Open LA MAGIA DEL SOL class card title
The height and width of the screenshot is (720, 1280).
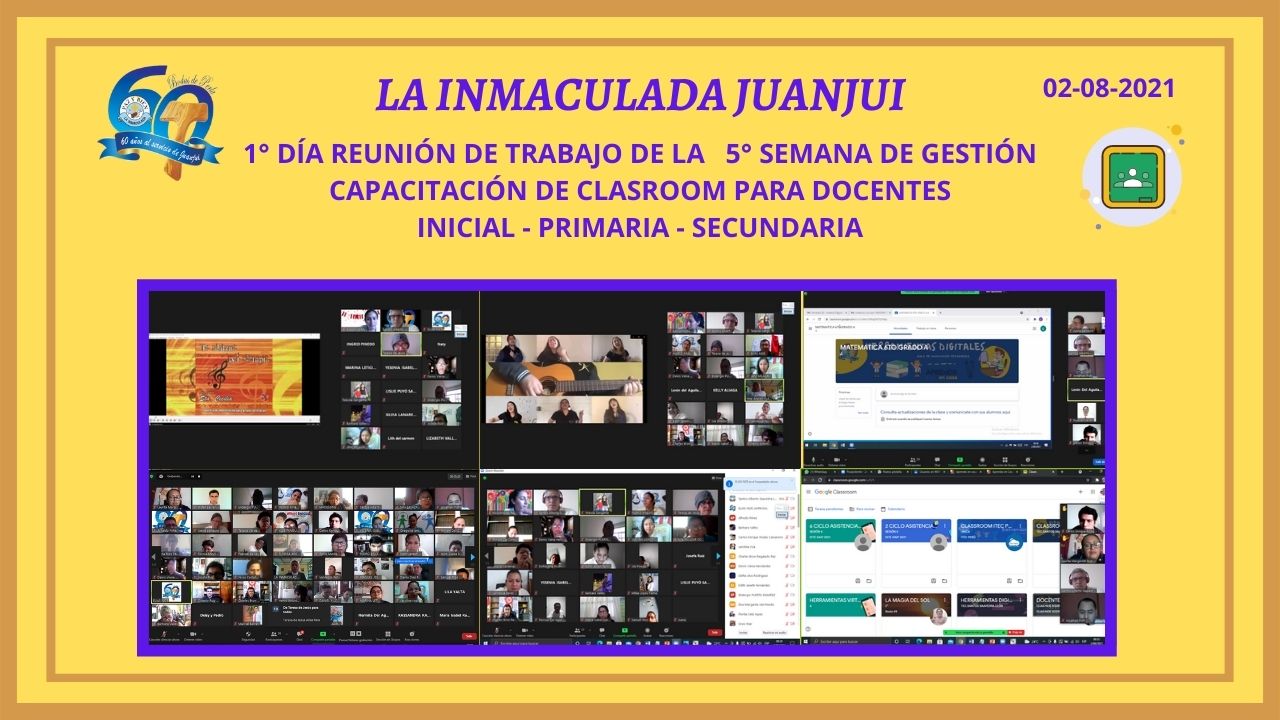[x=907, y=600]
